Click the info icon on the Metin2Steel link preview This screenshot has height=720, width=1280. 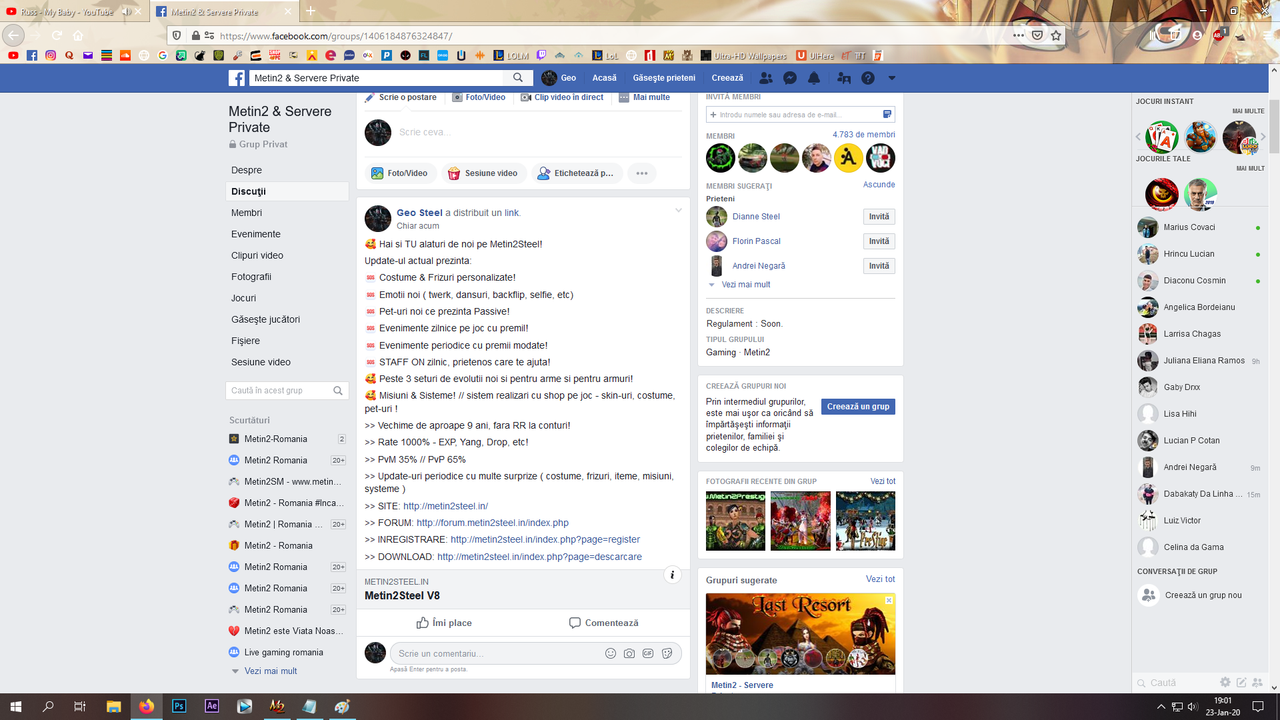(673, 575)
